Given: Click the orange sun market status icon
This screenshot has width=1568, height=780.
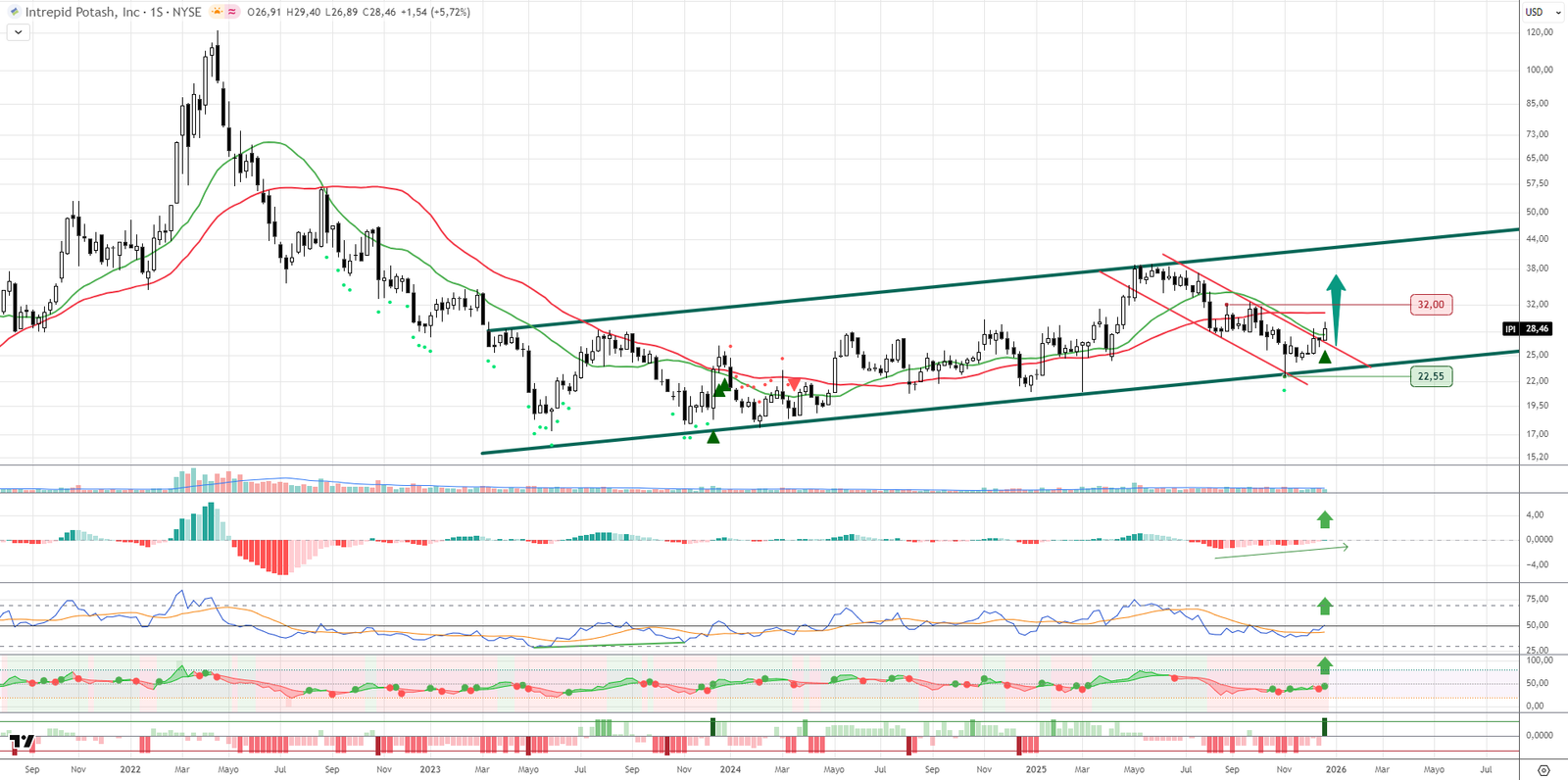Looking at the screenshot, I should coord(218,13).
